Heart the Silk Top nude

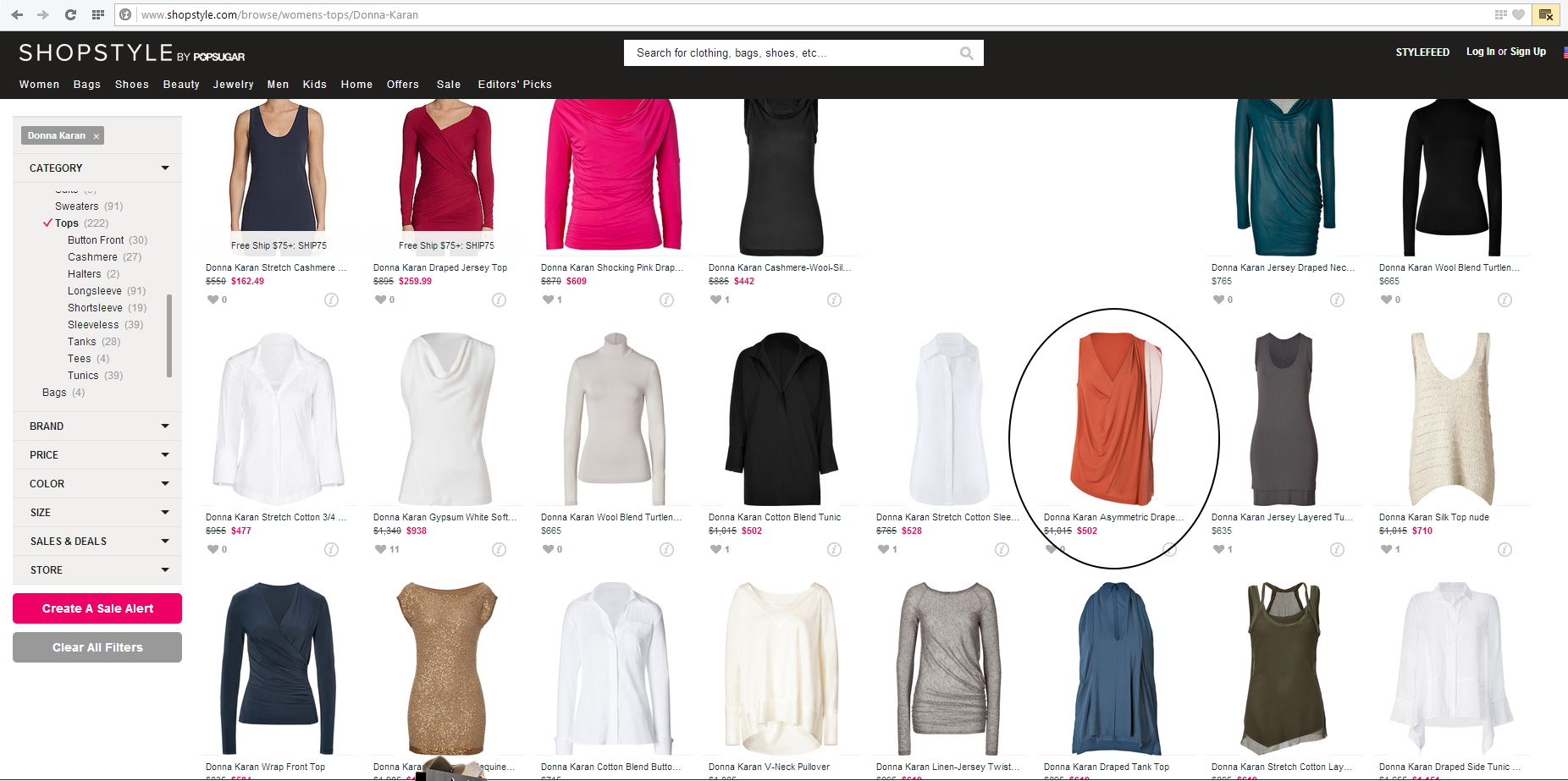[x=1386, y=549]
